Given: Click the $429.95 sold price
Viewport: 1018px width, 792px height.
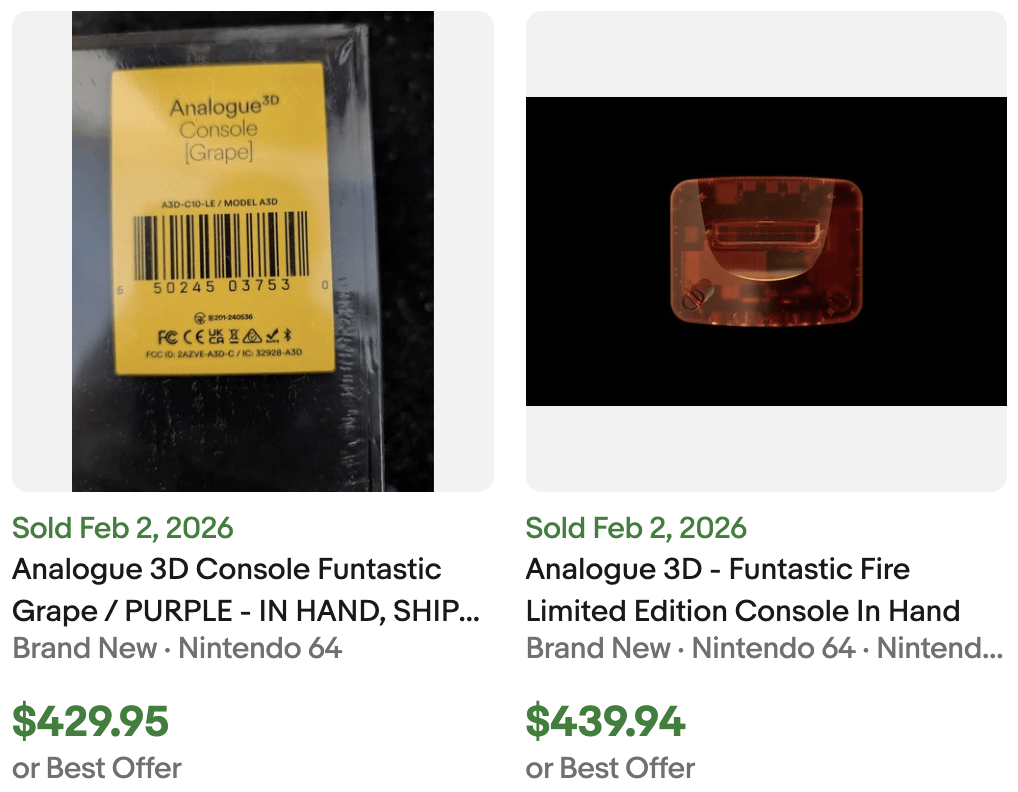Looking at the screenshot, I should (x=91, y=721).
